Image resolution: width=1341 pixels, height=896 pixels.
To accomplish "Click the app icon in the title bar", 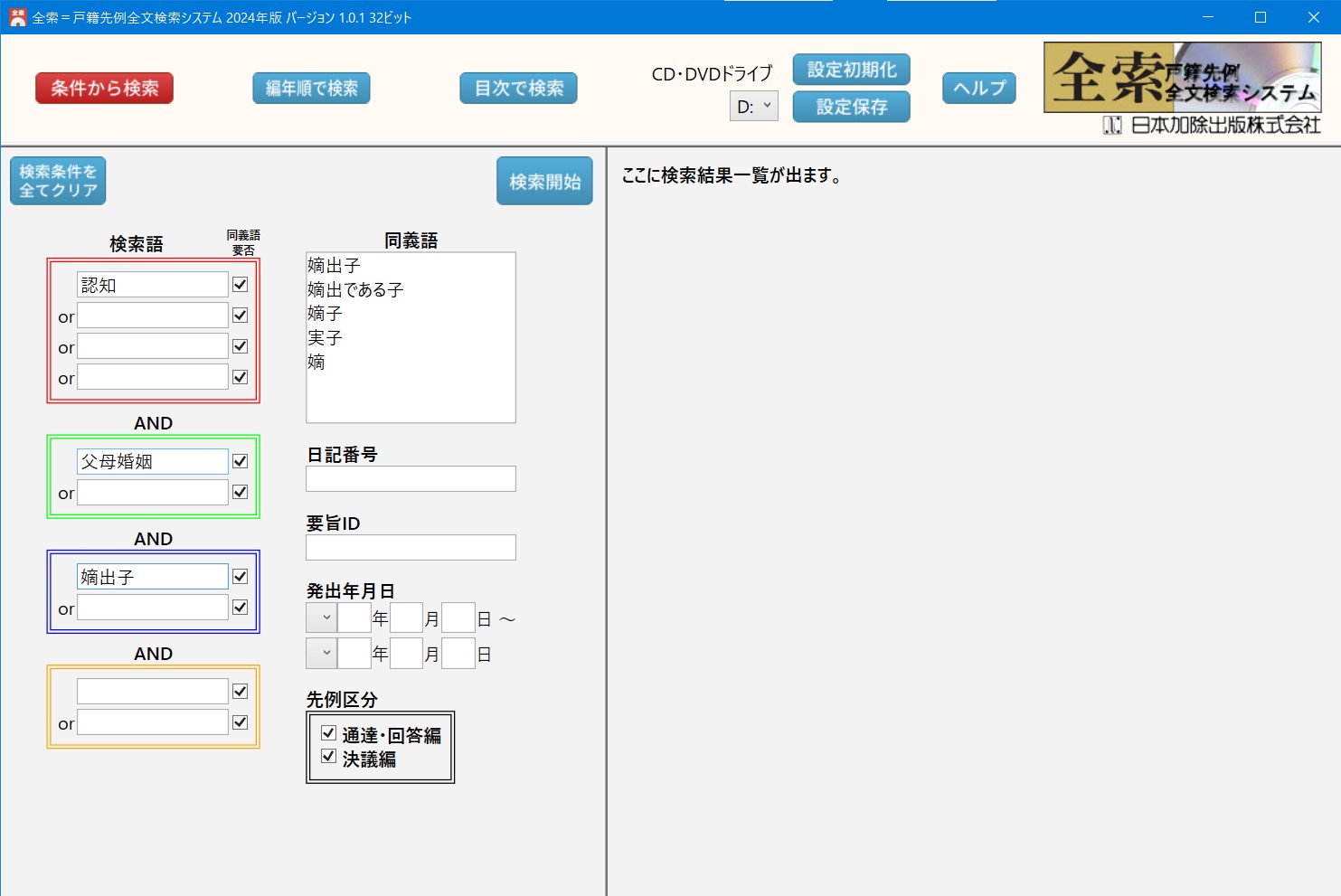I will pyautogui.click(x=17, y=17).
